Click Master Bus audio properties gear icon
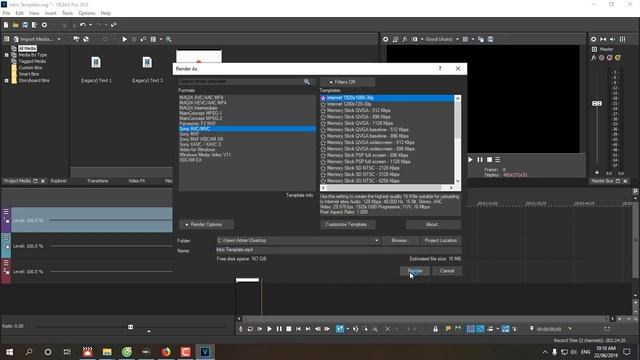This screenshot has width=640, height=360. (593, 39)
